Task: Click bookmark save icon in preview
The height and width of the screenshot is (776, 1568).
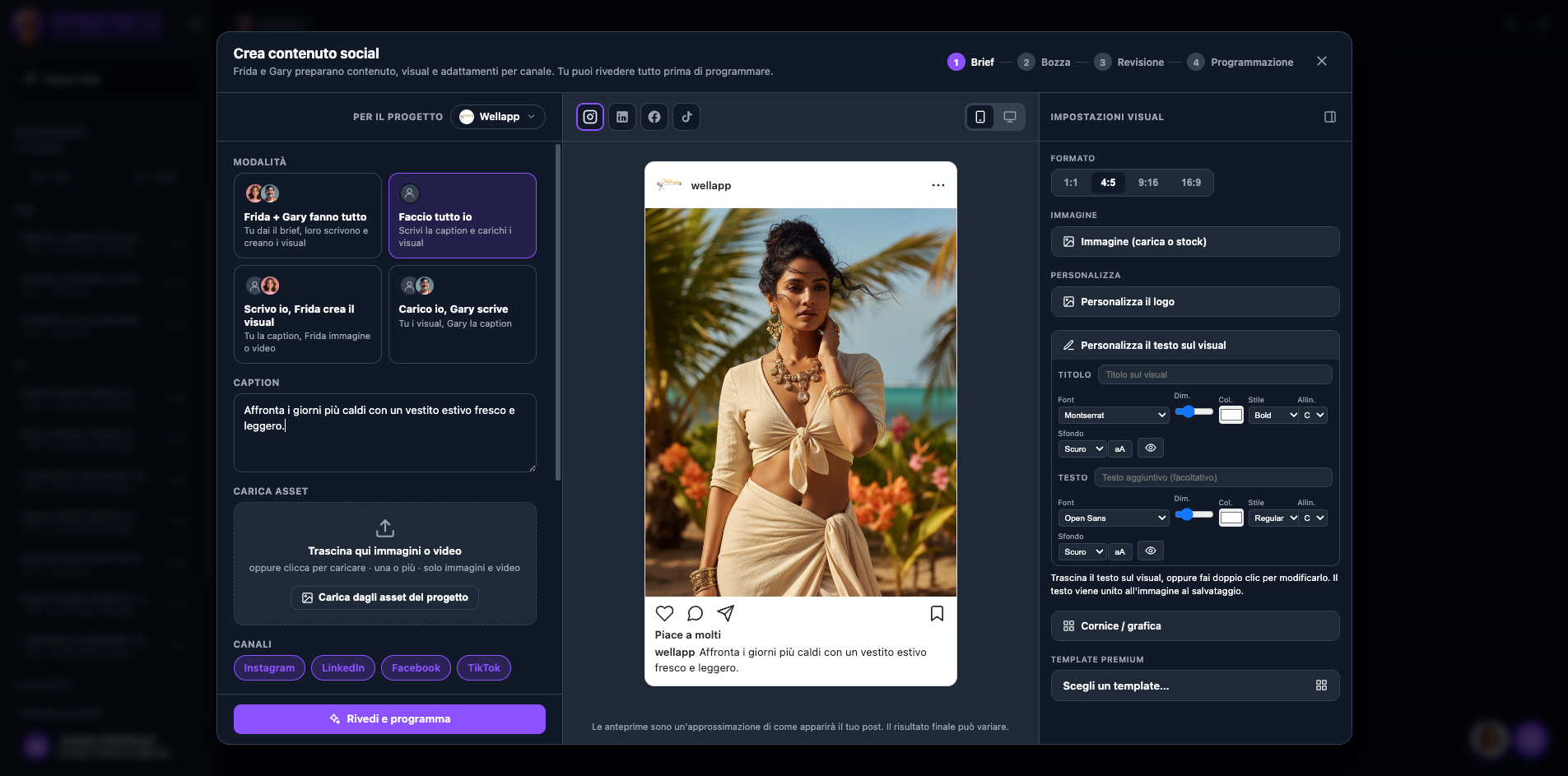Action: [937, 613]
